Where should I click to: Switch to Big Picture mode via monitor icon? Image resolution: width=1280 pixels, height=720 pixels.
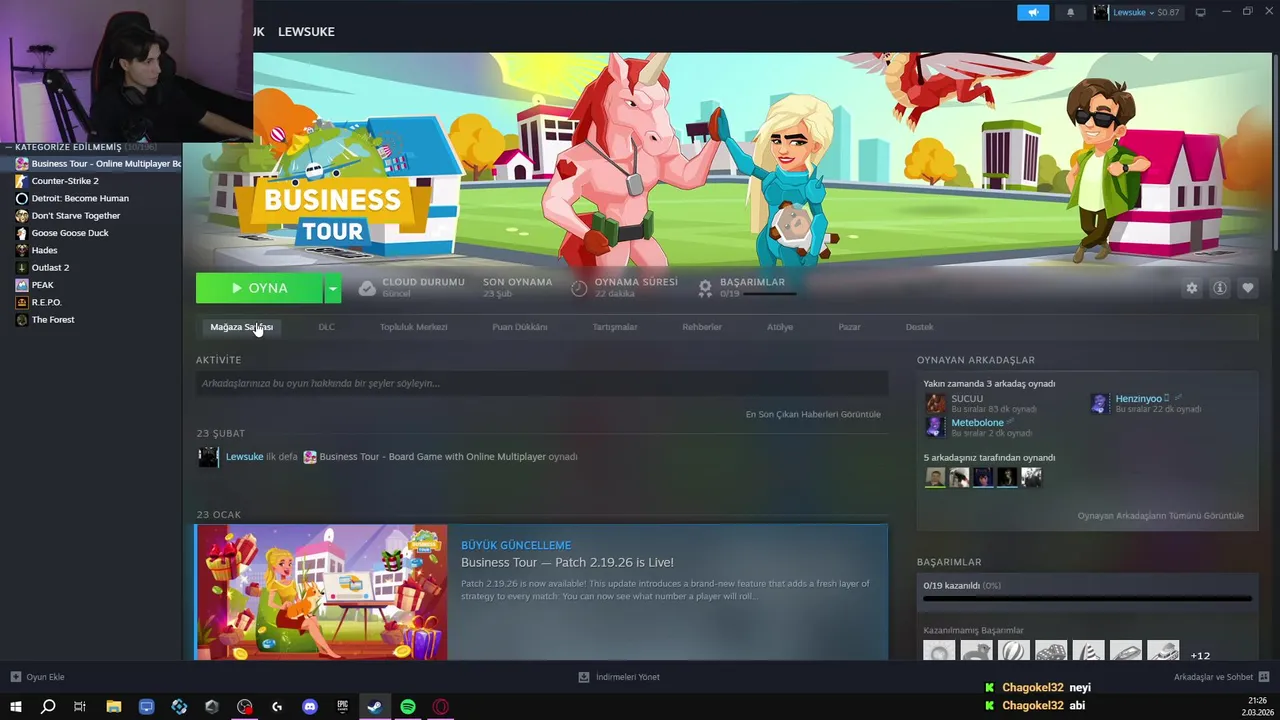(x=1200, y=12)
